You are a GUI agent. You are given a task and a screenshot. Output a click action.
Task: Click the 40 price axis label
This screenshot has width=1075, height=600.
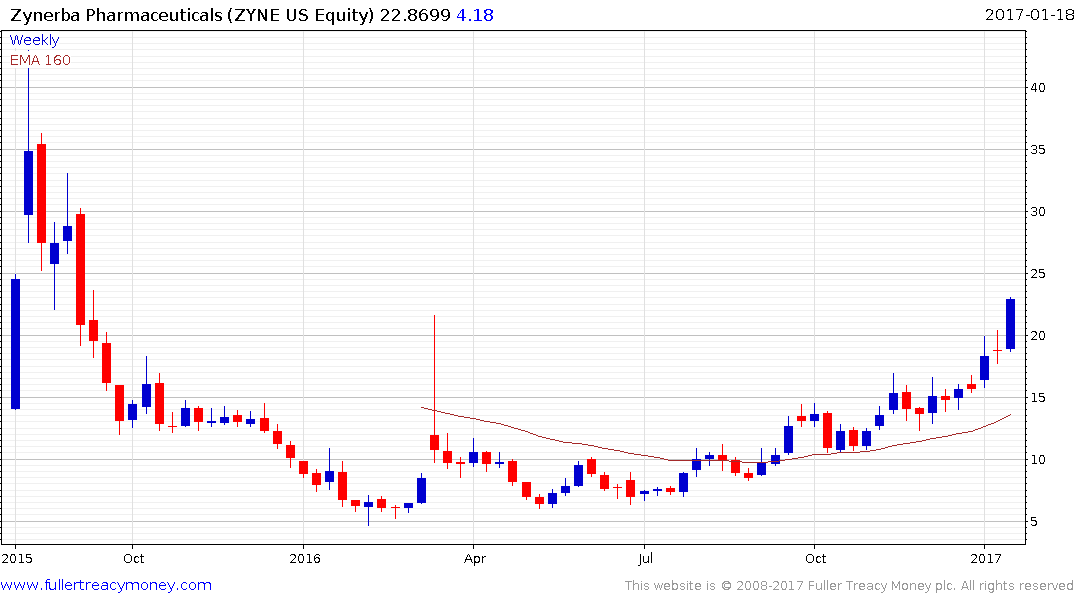pos(1037,88)
